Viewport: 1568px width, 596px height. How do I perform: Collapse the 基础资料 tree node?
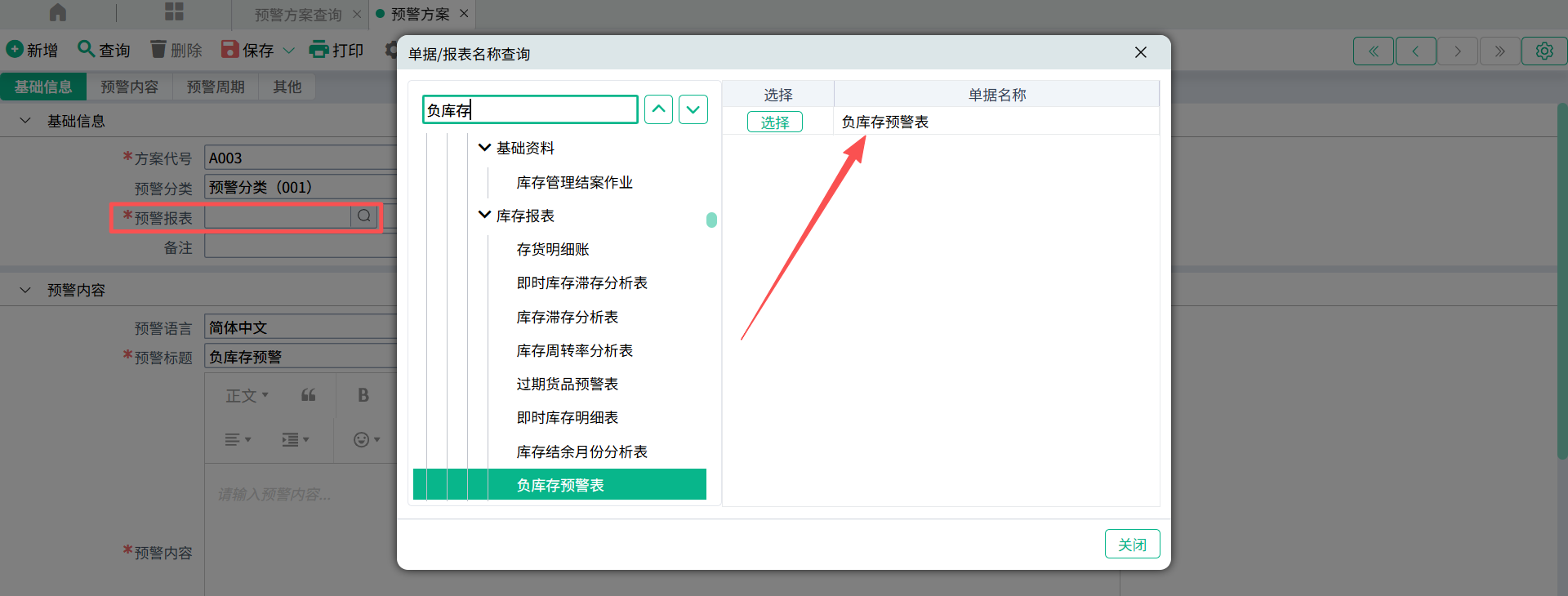tap(484, 148)
